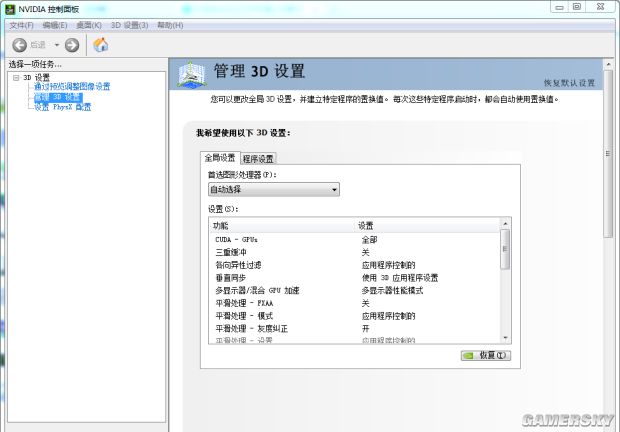Select CUDA - GPUs row
The height and width of the screenshot is (432, 620).
[355, 240]
